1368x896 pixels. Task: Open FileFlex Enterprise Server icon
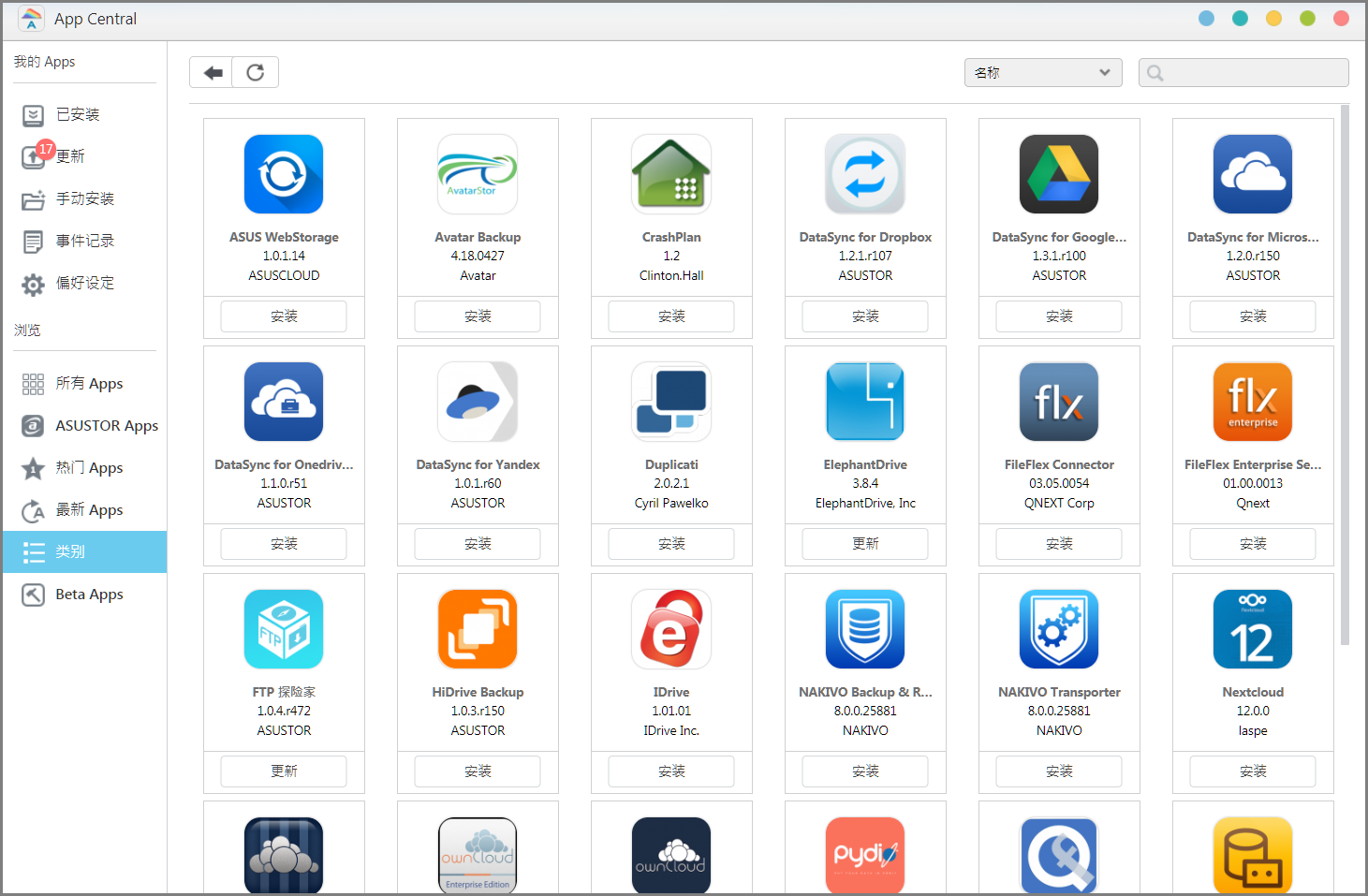pos(1253,402)
